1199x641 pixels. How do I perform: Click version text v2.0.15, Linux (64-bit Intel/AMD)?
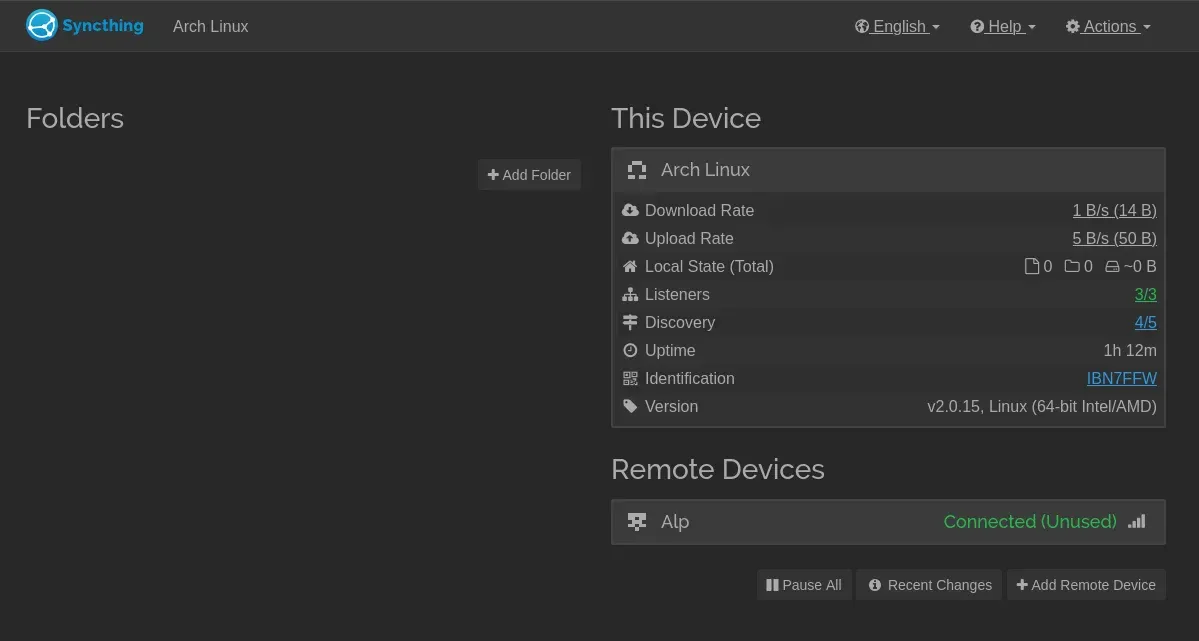1041,406
